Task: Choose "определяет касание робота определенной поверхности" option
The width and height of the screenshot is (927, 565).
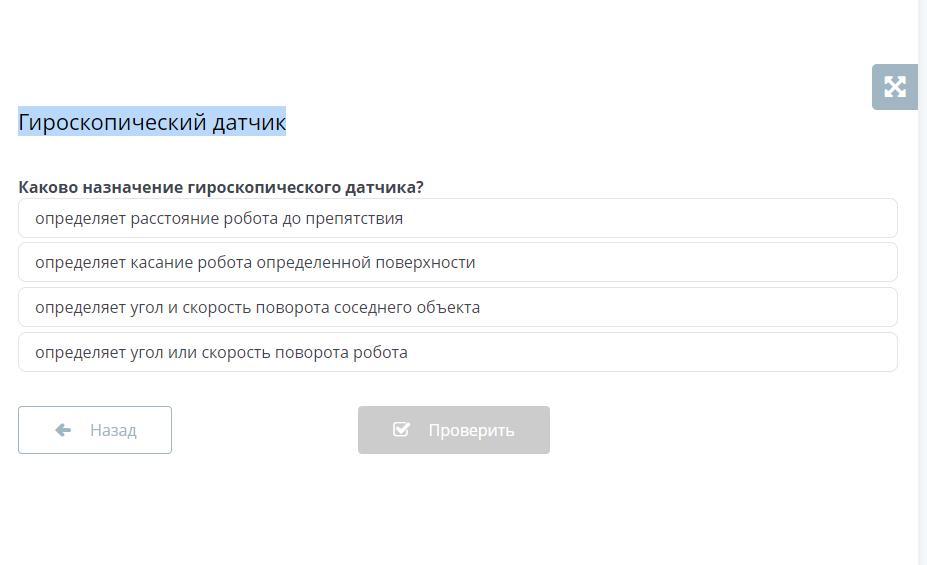Action: (457, 262)
